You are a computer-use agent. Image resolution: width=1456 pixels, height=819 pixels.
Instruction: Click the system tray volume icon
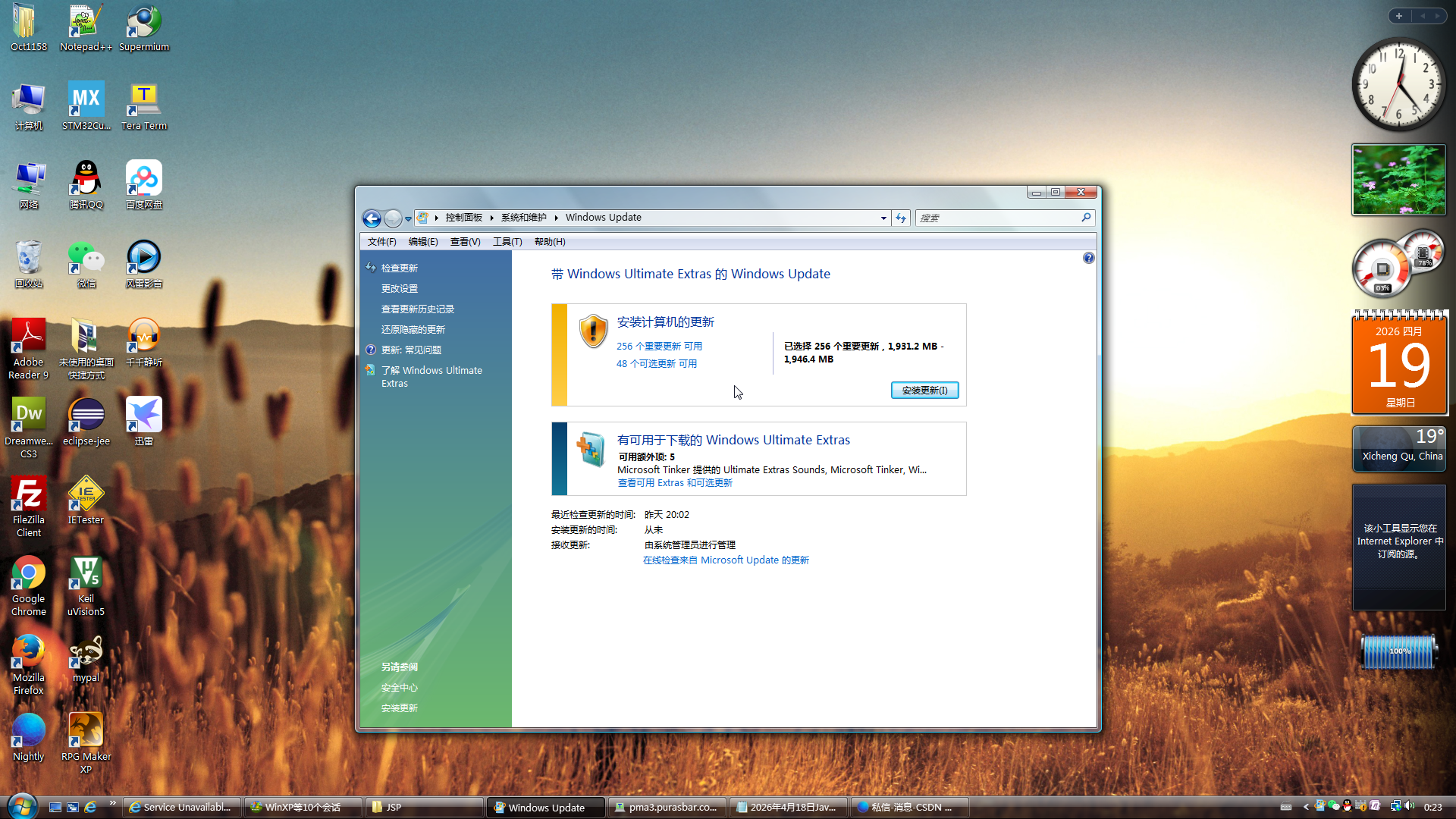coord(1409,806)
